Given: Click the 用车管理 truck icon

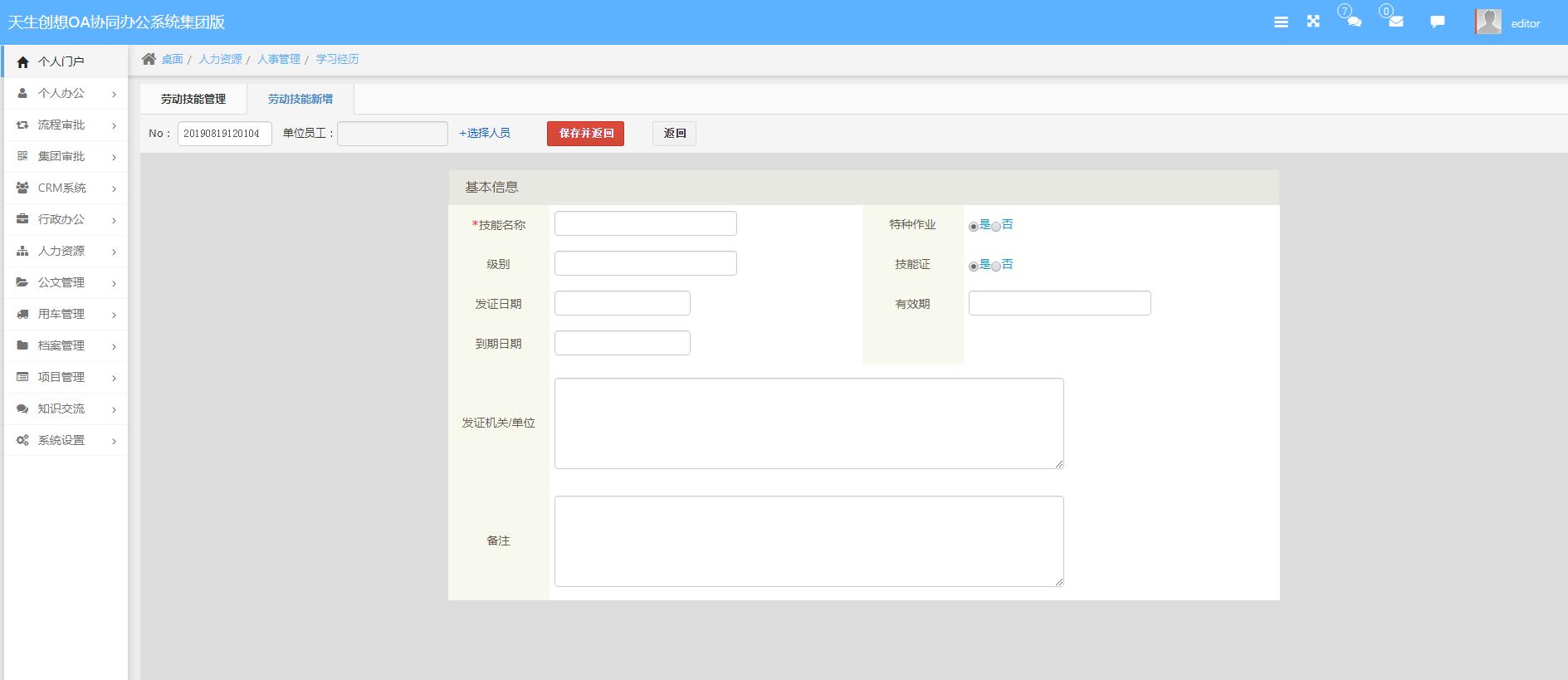Looking at the screenshot, I should [x=22, y=314].
